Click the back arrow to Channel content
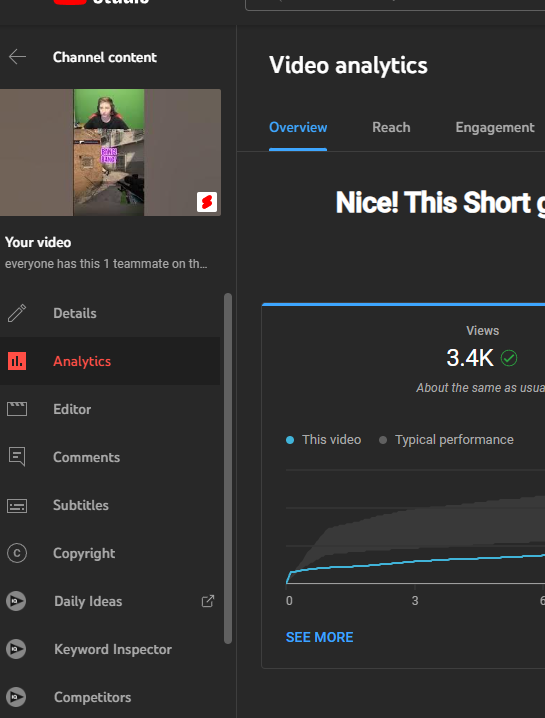The height and width of the screenshot is (718, 545). click(x=17, y=57)
